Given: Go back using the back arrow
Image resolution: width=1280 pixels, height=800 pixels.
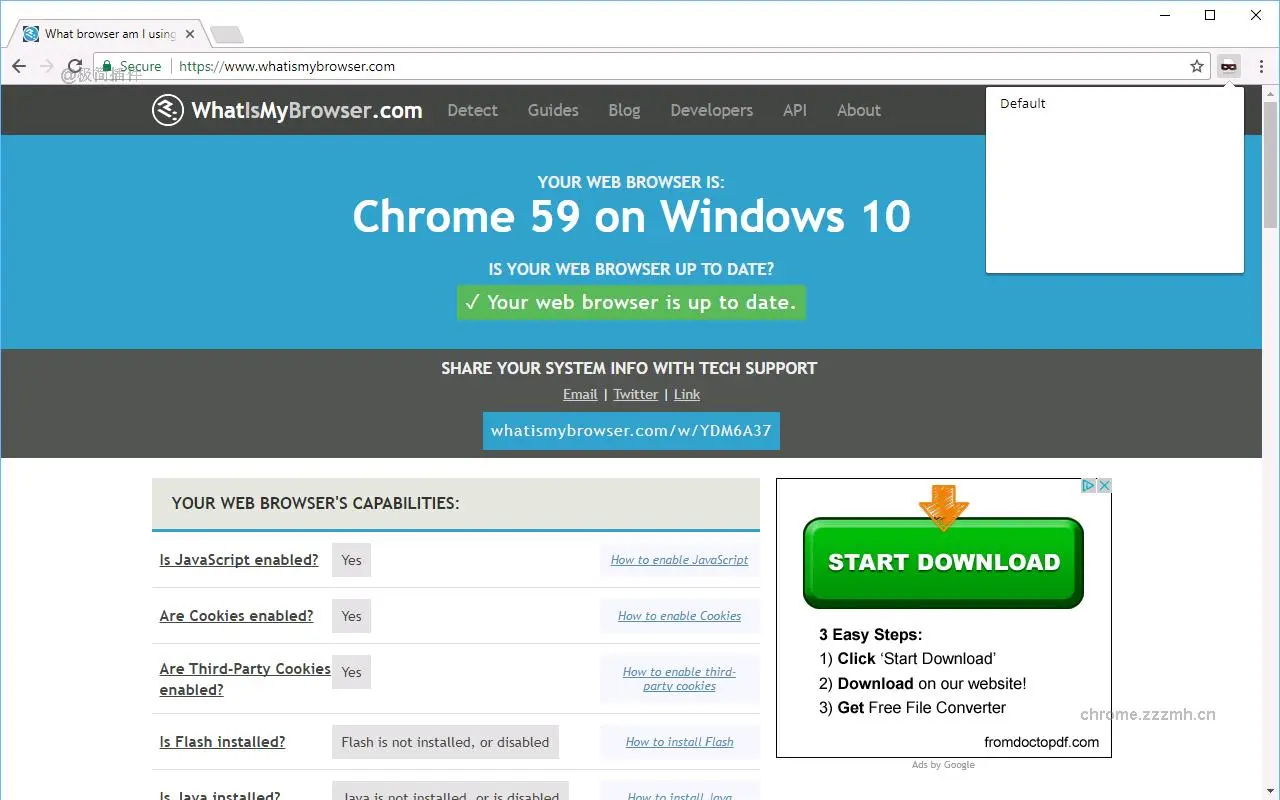Looking at the screenshot, I should click(x=18, y=66).
